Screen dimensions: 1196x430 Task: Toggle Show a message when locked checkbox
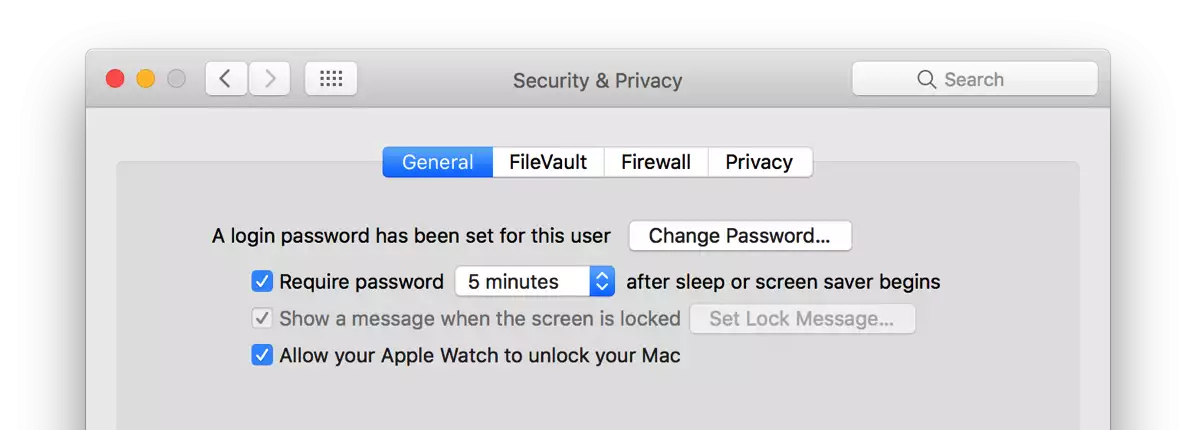tap(262, 319)
